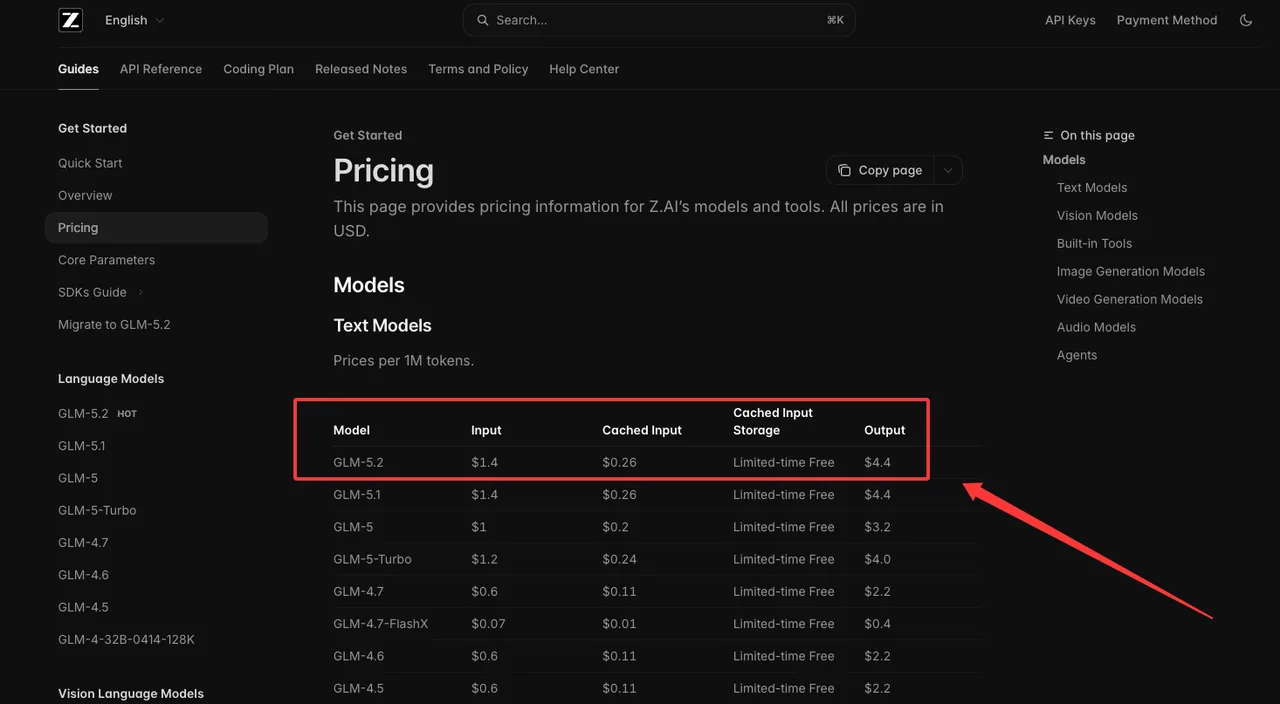Click the Copy page button
The height and width of the screenshot is (704, 1280).
click(880, 170)
